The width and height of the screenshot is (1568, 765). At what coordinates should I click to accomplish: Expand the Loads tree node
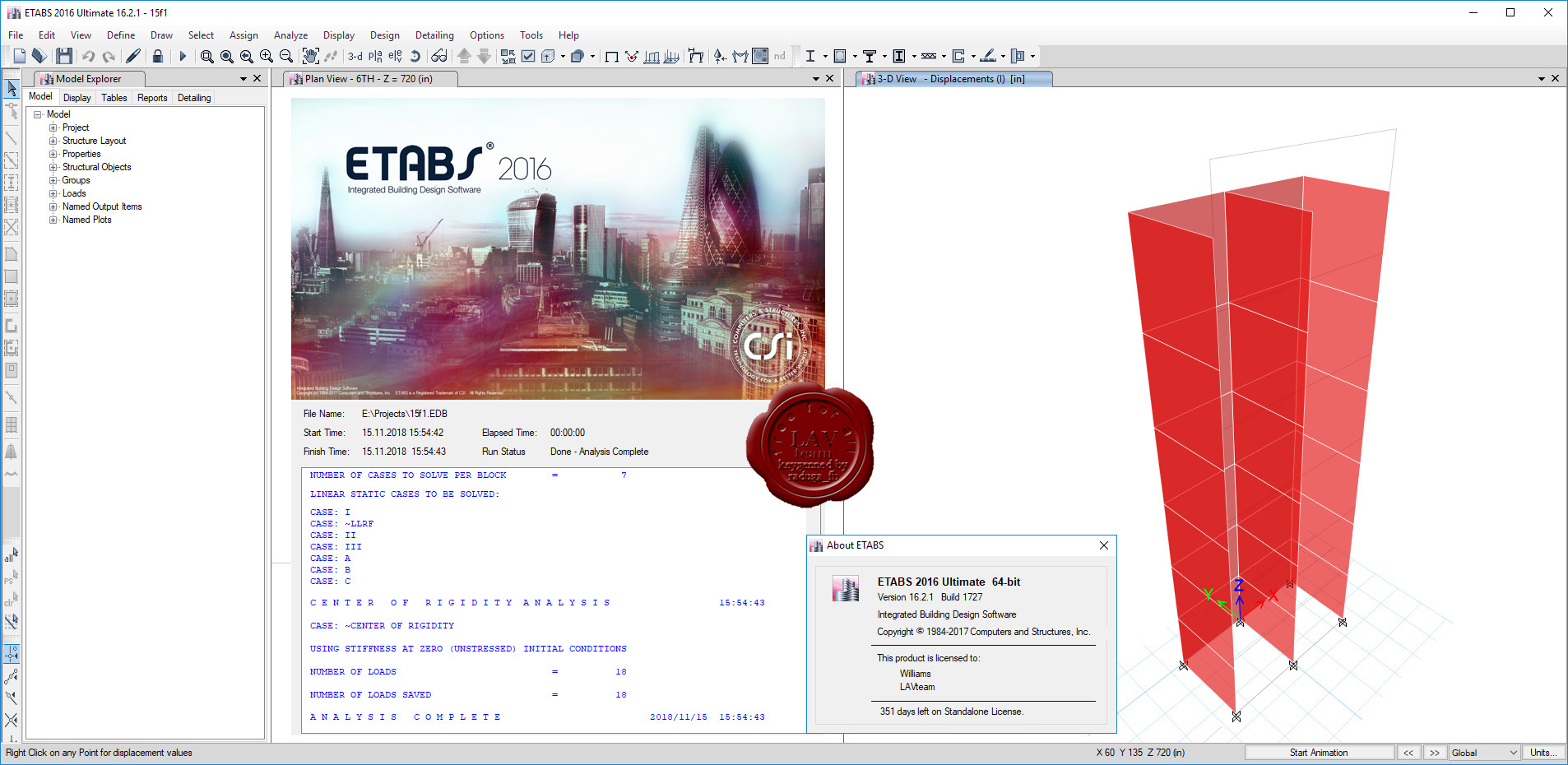(53, 193)
